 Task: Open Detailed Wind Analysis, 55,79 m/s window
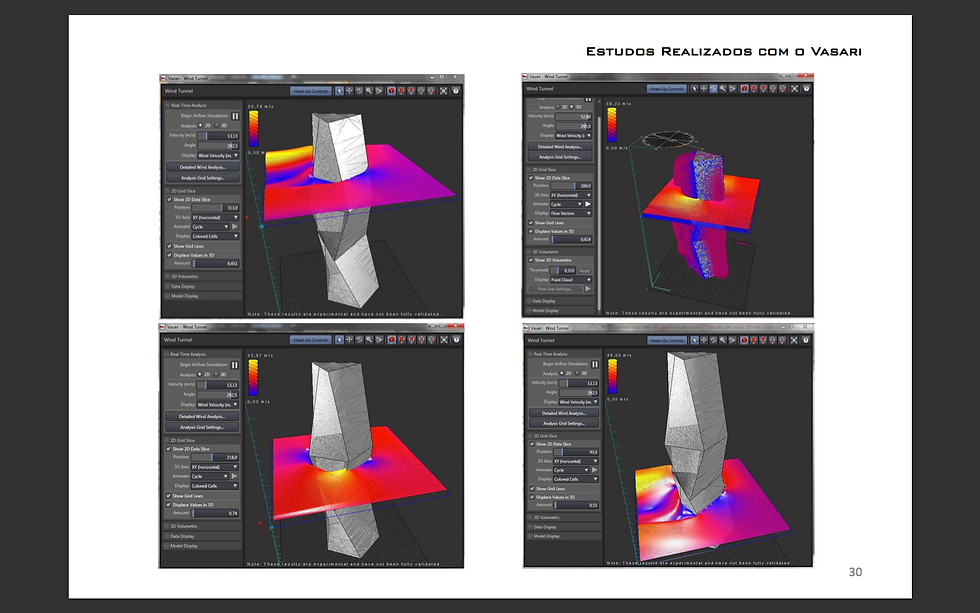pos(202,167)
